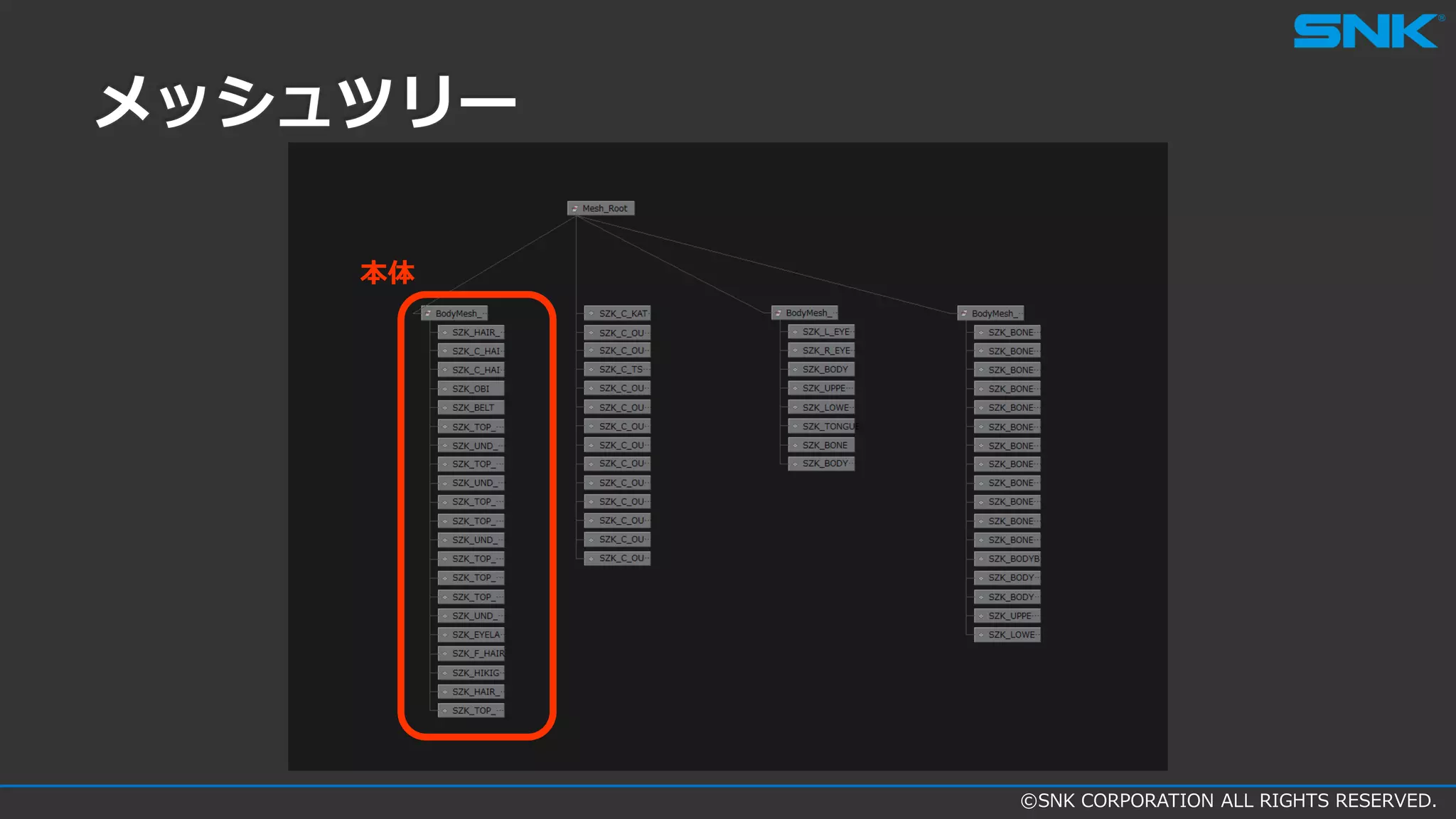Click the メッシュツリー slide title
The width and height of the screenshot is (1456, 819).
pyautogui.click(x=306, y=102)
